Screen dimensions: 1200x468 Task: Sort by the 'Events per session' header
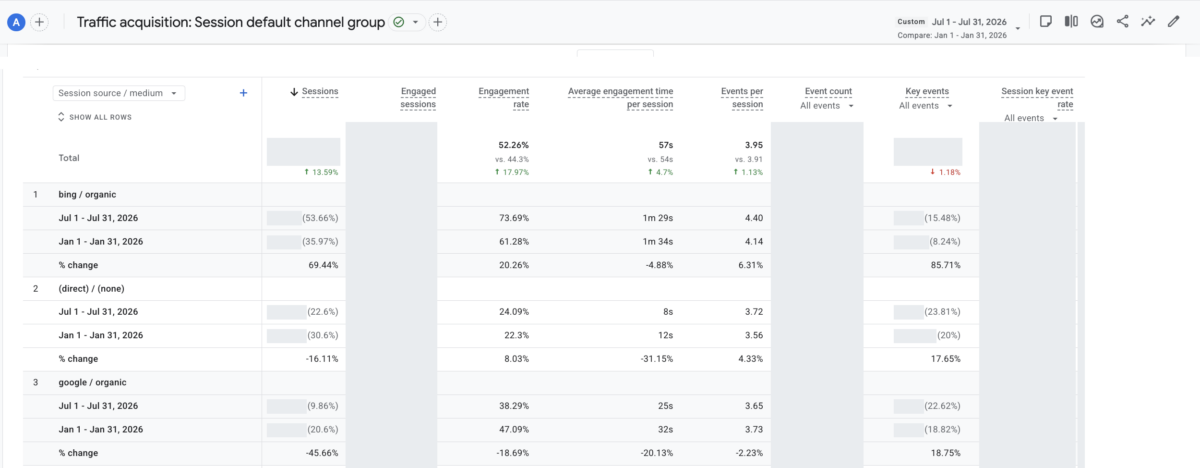point(742,98)
